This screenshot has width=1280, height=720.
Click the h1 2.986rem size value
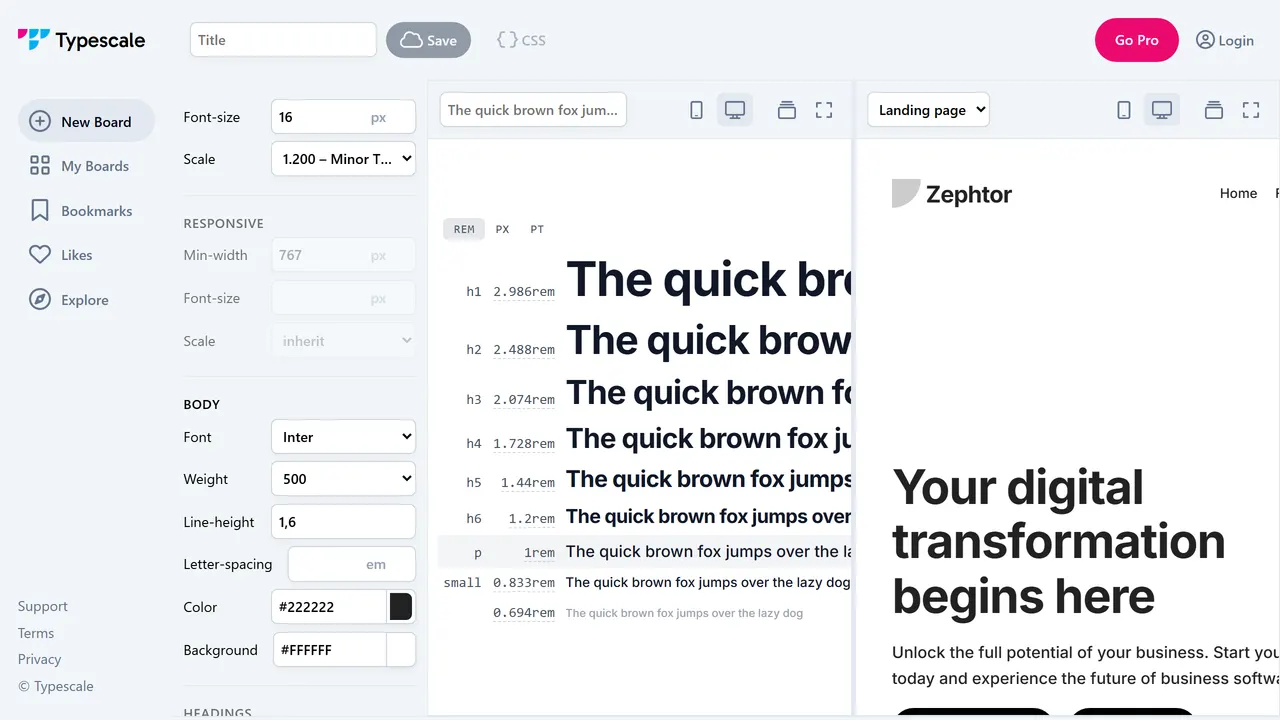pos(524,292)
